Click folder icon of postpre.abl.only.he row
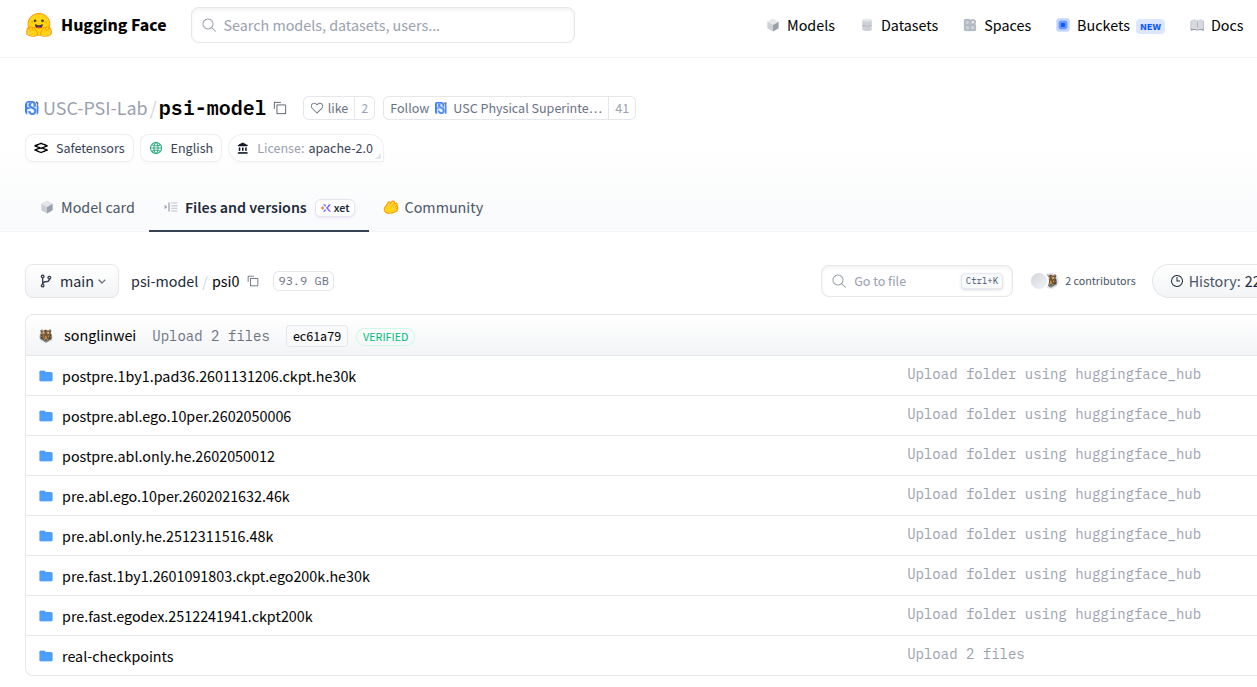The height and width of the screenshot is (687, 1257). (45, 456)
